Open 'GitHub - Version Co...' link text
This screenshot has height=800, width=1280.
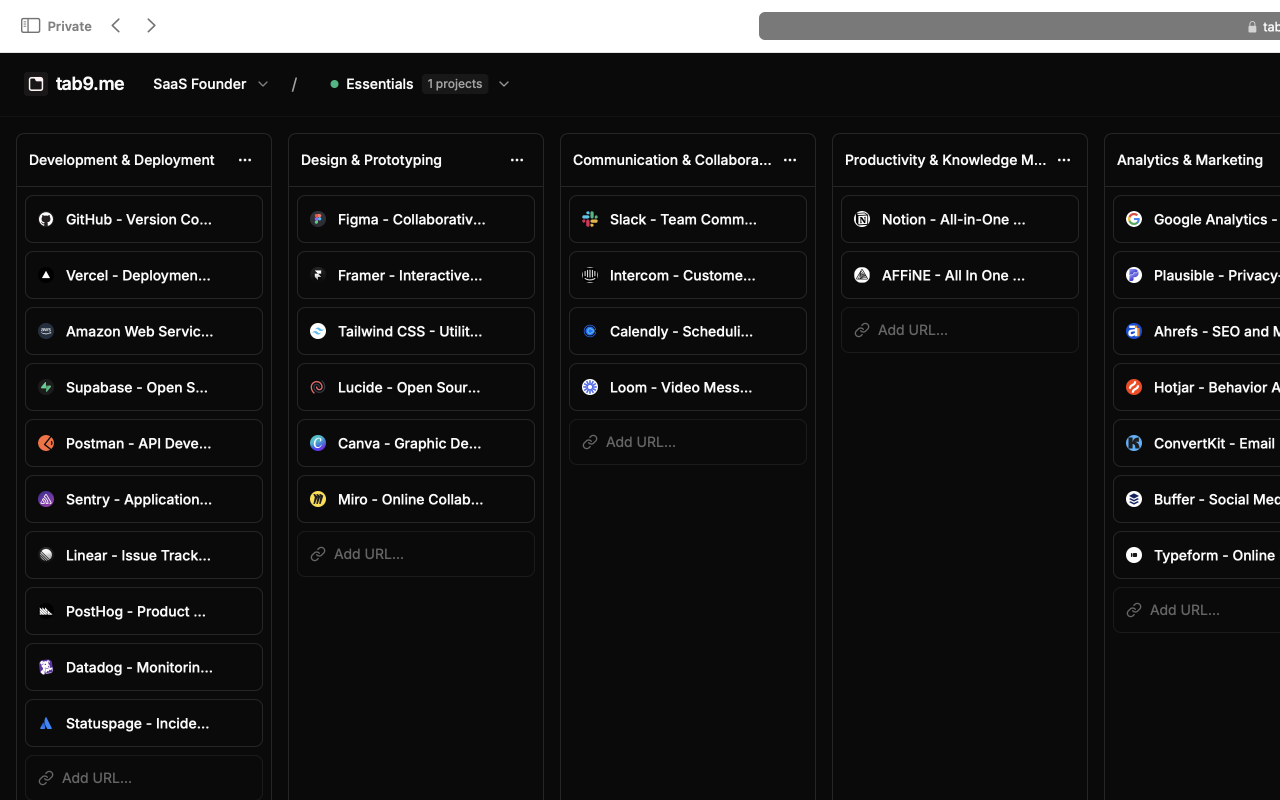click(139, 219)
